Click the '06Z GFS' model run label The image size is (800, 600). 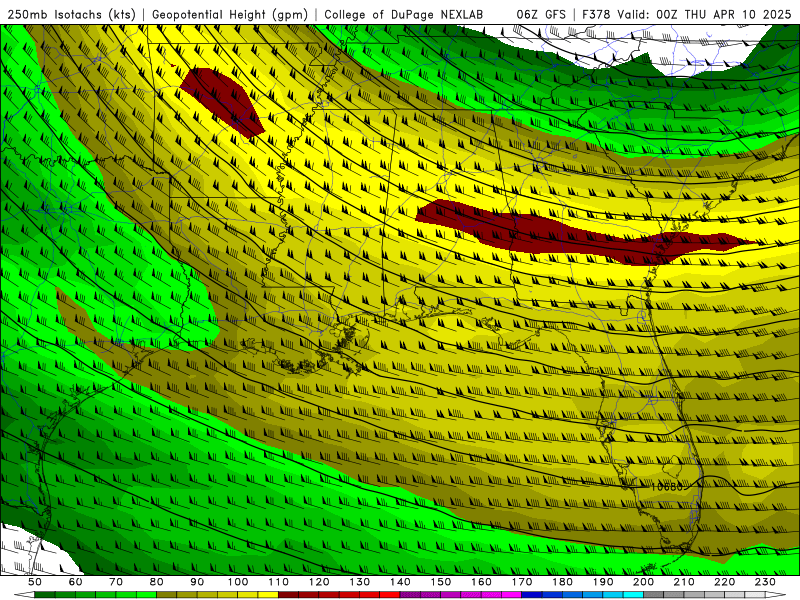(x=541, y=15)
